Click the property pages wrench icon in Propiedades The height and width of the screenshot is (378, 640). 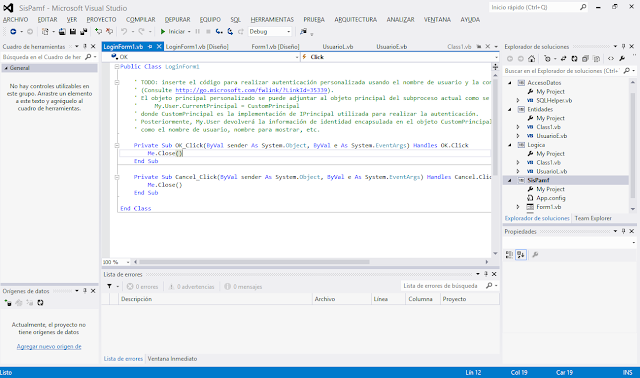[535, 255]
